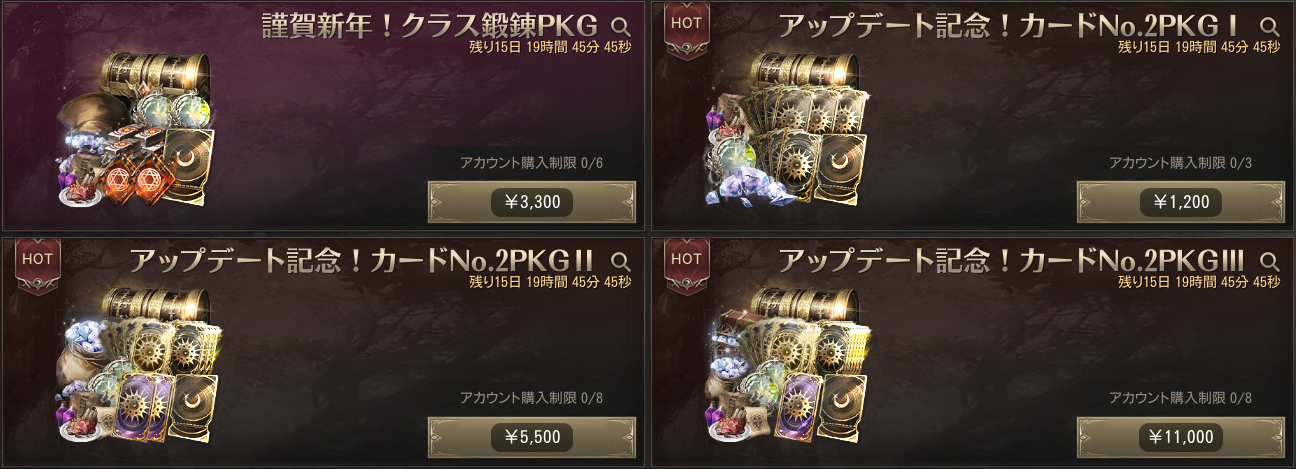Open details magnifier for カードNo.2PKG III
The height and width of the screenshot is (469, 1296).
pos(1269,262)
